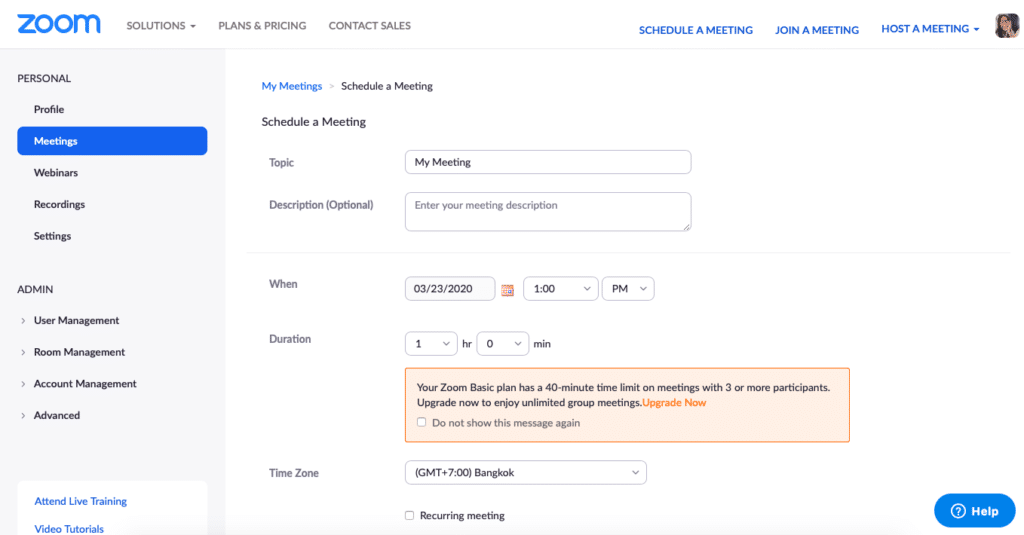Open the duration minutes dropdown
The image size is (1024, 535).
coord(502,343)
